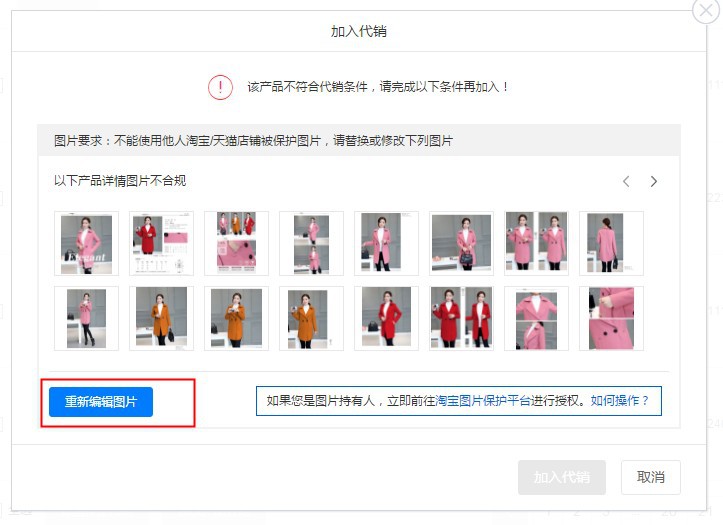The width and height of the screenshot is (723, 525).
Task: Click 重新编辑图片 button
Action: (101, 401)
